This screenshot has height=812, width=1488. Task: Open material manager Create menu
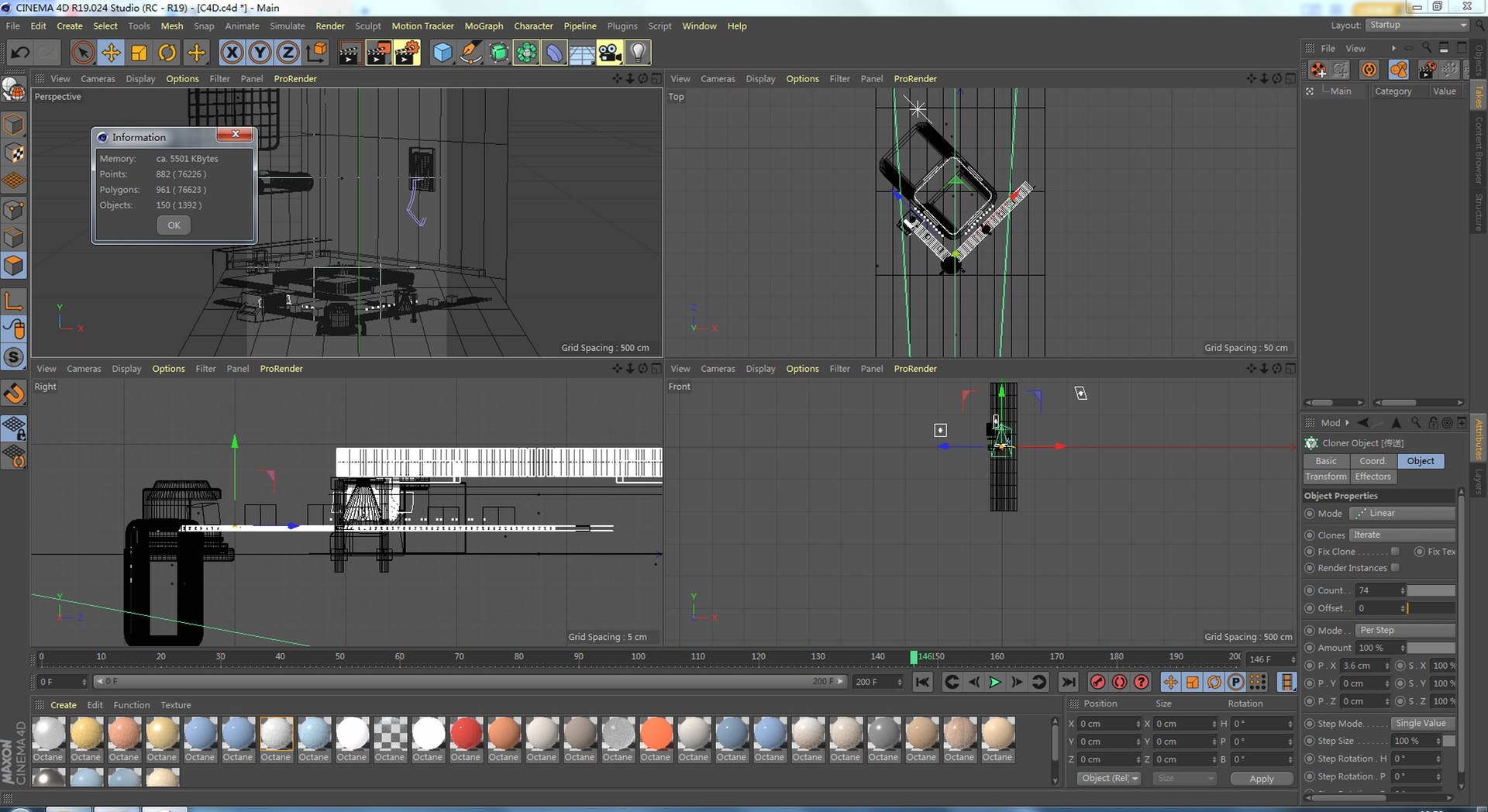pos(64,705)
